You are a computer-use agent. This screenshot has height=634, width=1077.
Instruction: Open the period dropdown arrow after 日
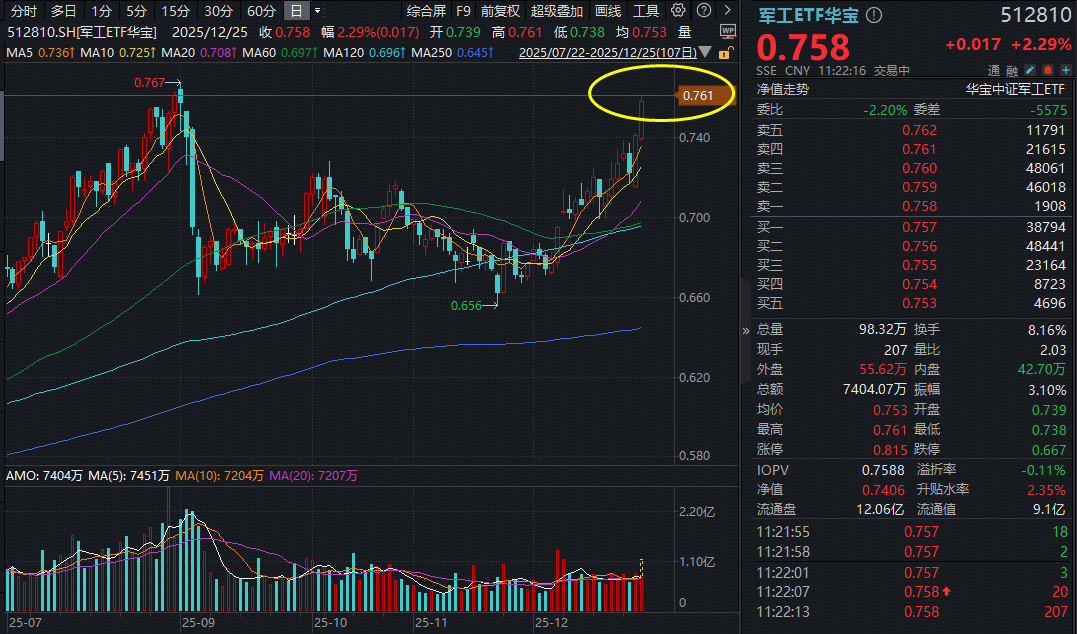click(317, 11)
